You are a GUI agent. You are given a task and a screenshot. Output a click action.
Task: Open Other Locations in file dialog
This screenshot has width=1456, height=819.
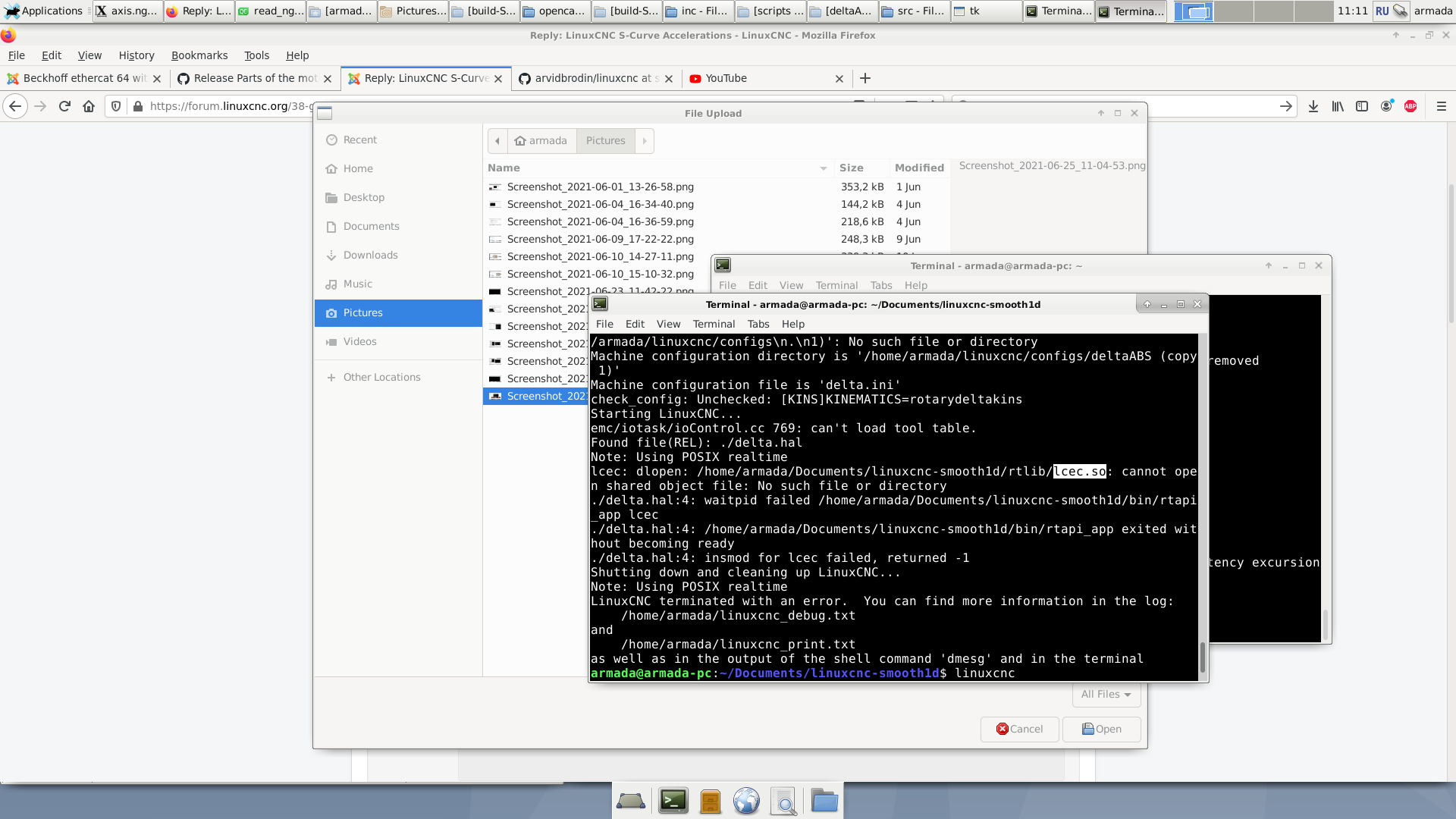[398, 378]
